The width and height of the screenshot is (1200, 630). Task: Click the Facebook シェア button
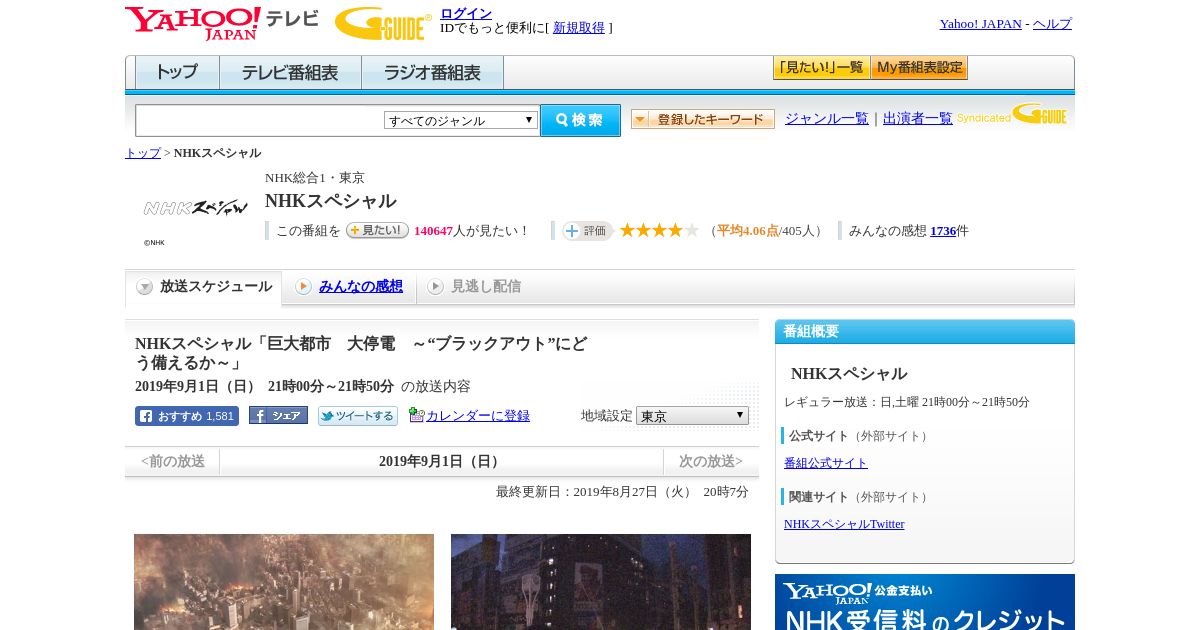[x=278, y=415]
